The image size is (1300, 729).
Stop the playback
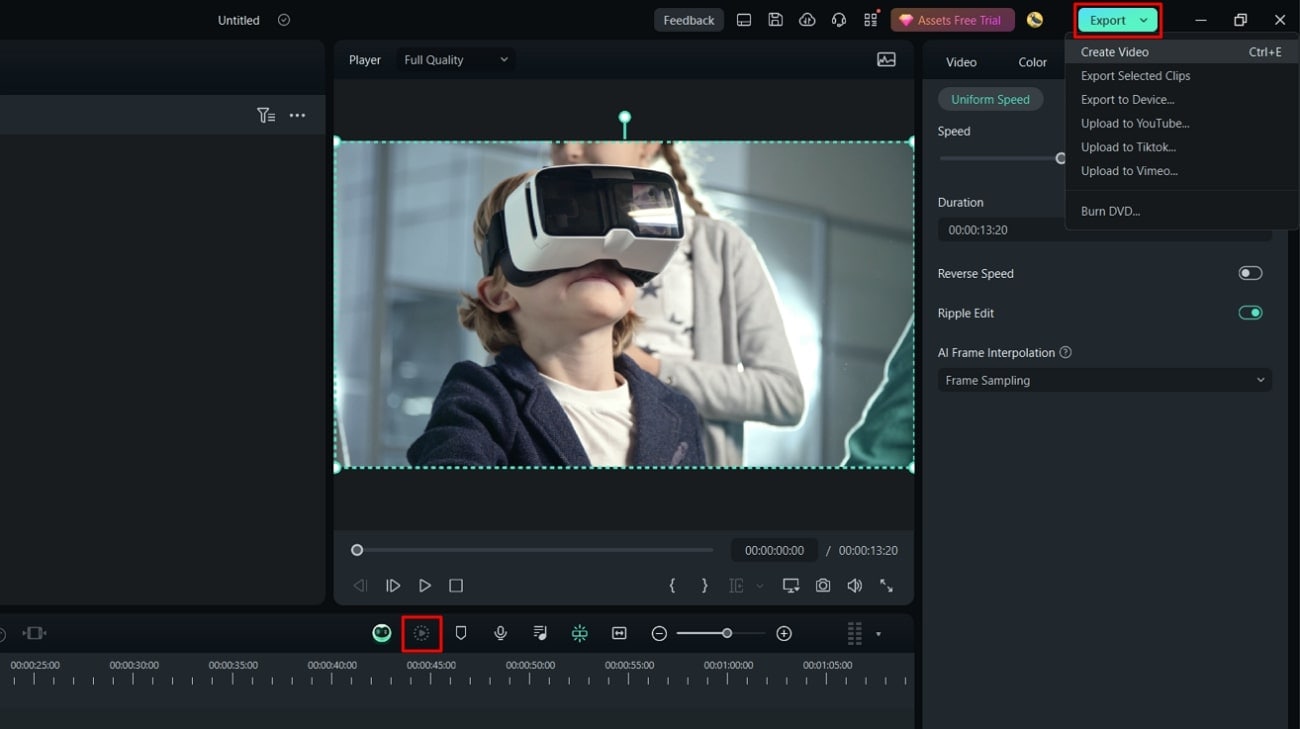click(x=456, y=586)
